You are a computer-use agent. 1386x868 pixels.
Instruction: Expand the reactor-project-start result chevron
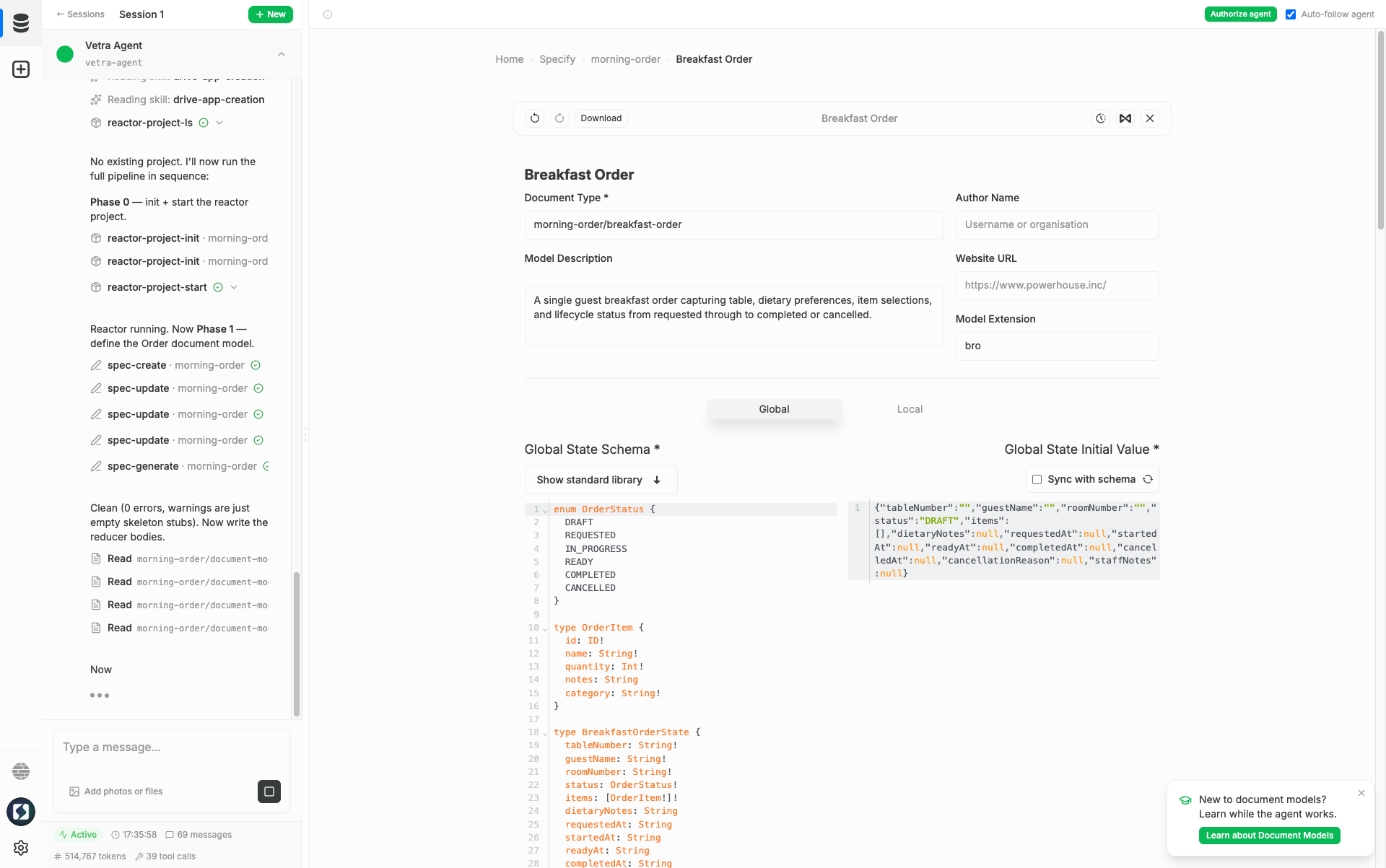[234, 287]
